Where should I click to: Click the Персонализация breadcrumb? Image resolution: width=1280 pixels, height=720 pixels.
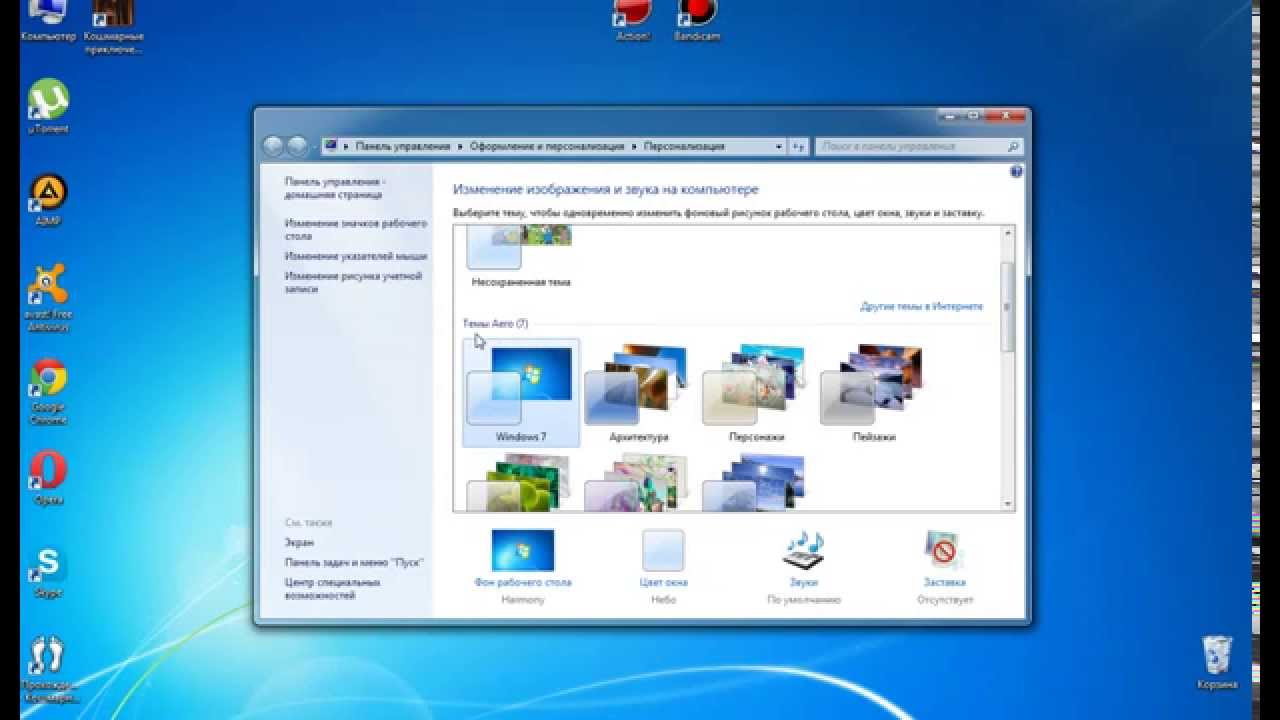click(x=684, y=146)
